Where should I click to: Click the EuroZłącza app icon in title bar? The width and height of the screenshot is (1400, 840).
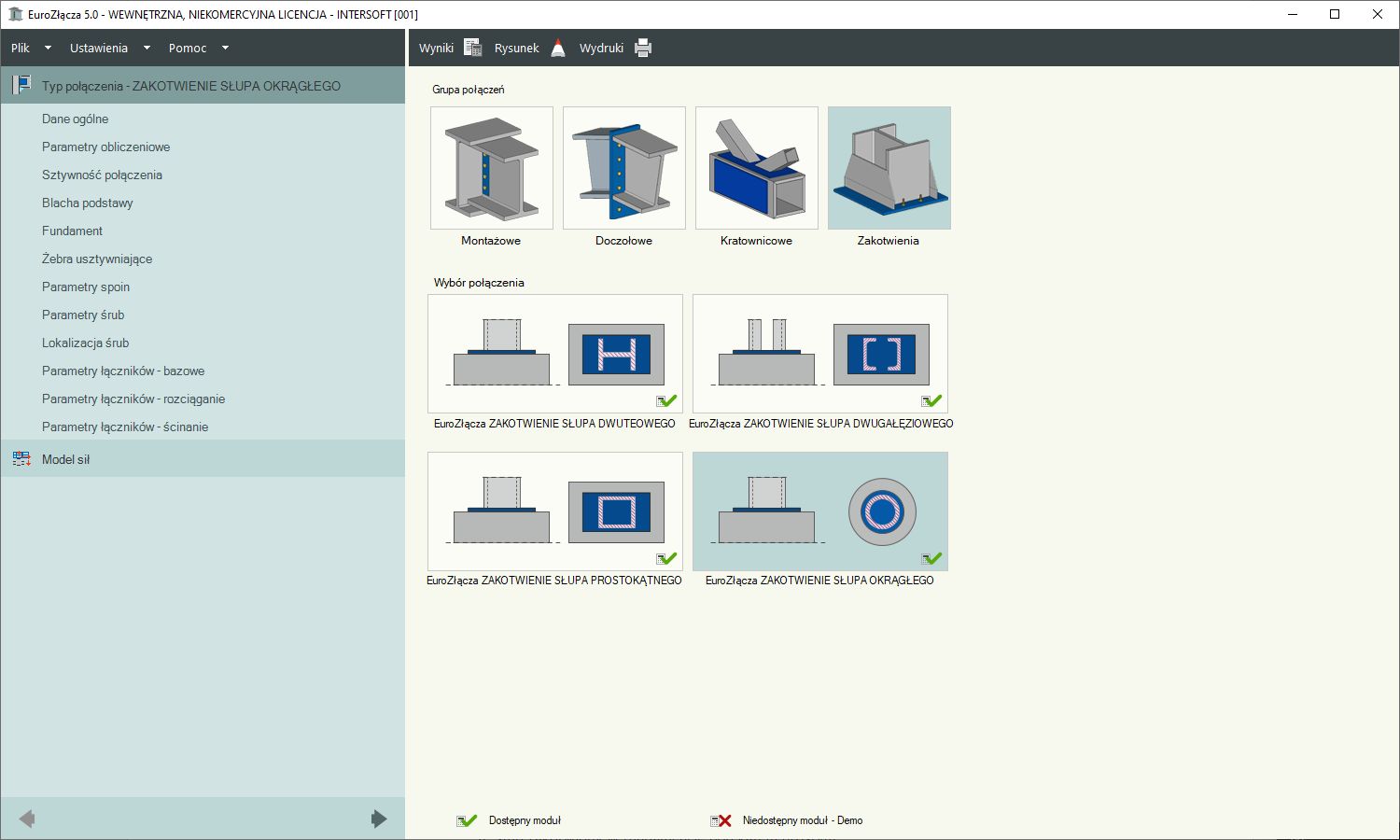pyautogui.click(x=15, y=14)
